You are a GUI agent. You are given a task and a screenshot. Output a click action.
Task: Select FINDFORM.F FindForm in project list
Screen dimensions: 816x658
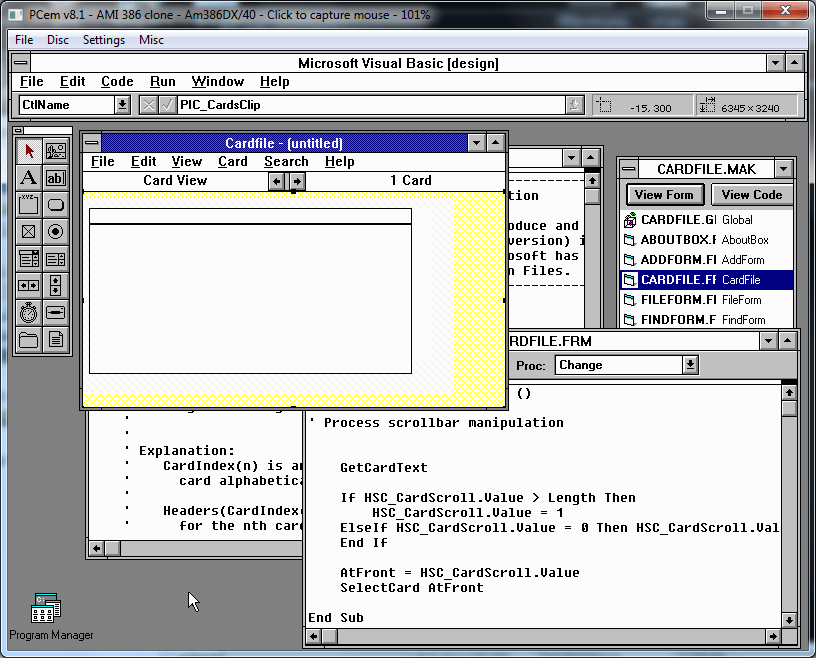tap(707, 320)
